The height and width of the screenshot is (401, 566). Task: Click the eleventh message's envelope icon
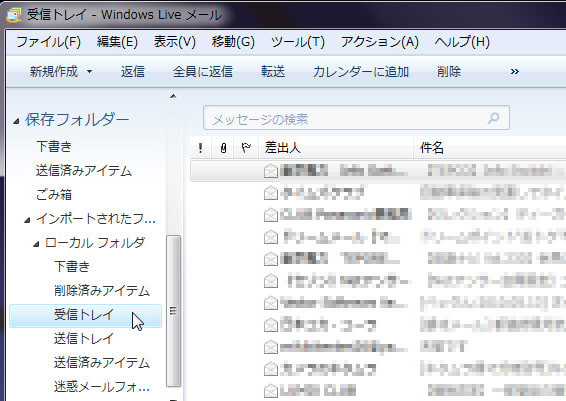tap(271, 391)
